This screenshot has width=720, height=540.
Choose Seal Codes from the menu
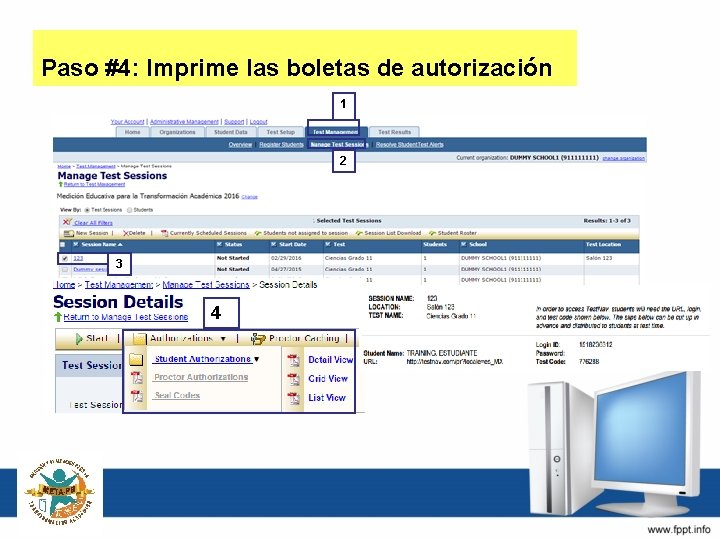tap(177, 395)
